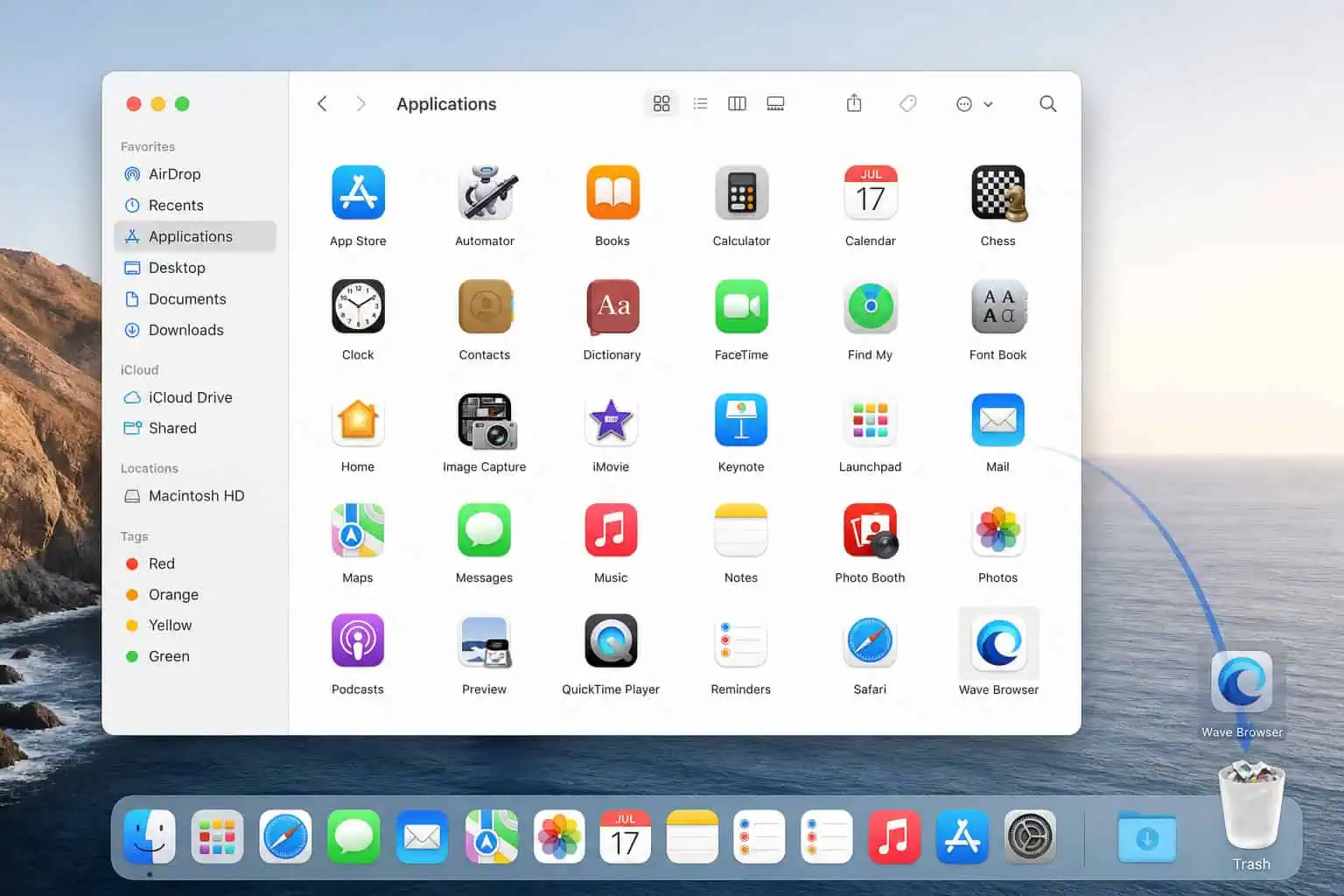Open the QuickTime Player app

tap(611, 641)
